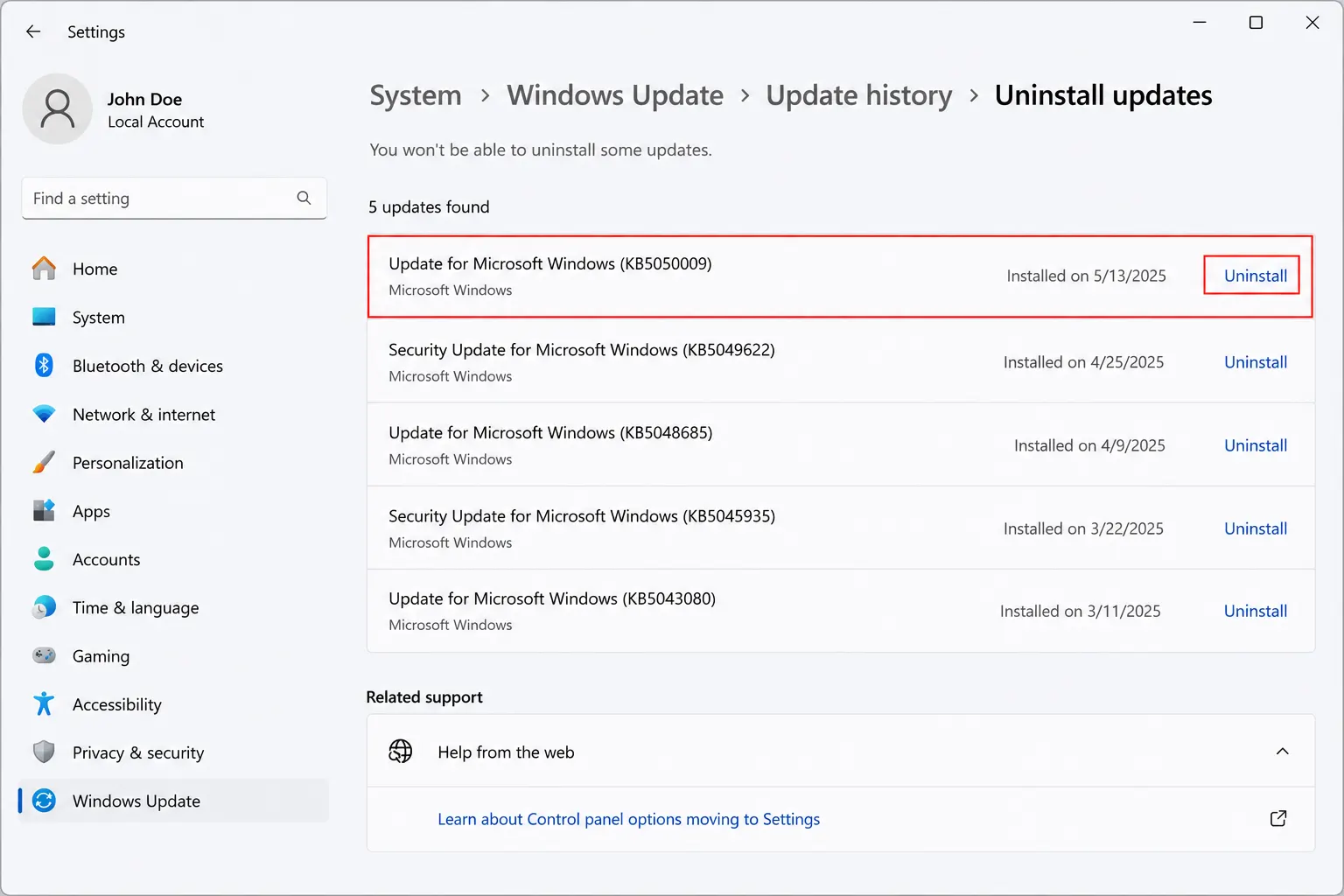Click the Apps icon in sidebar

click(44, 510)
